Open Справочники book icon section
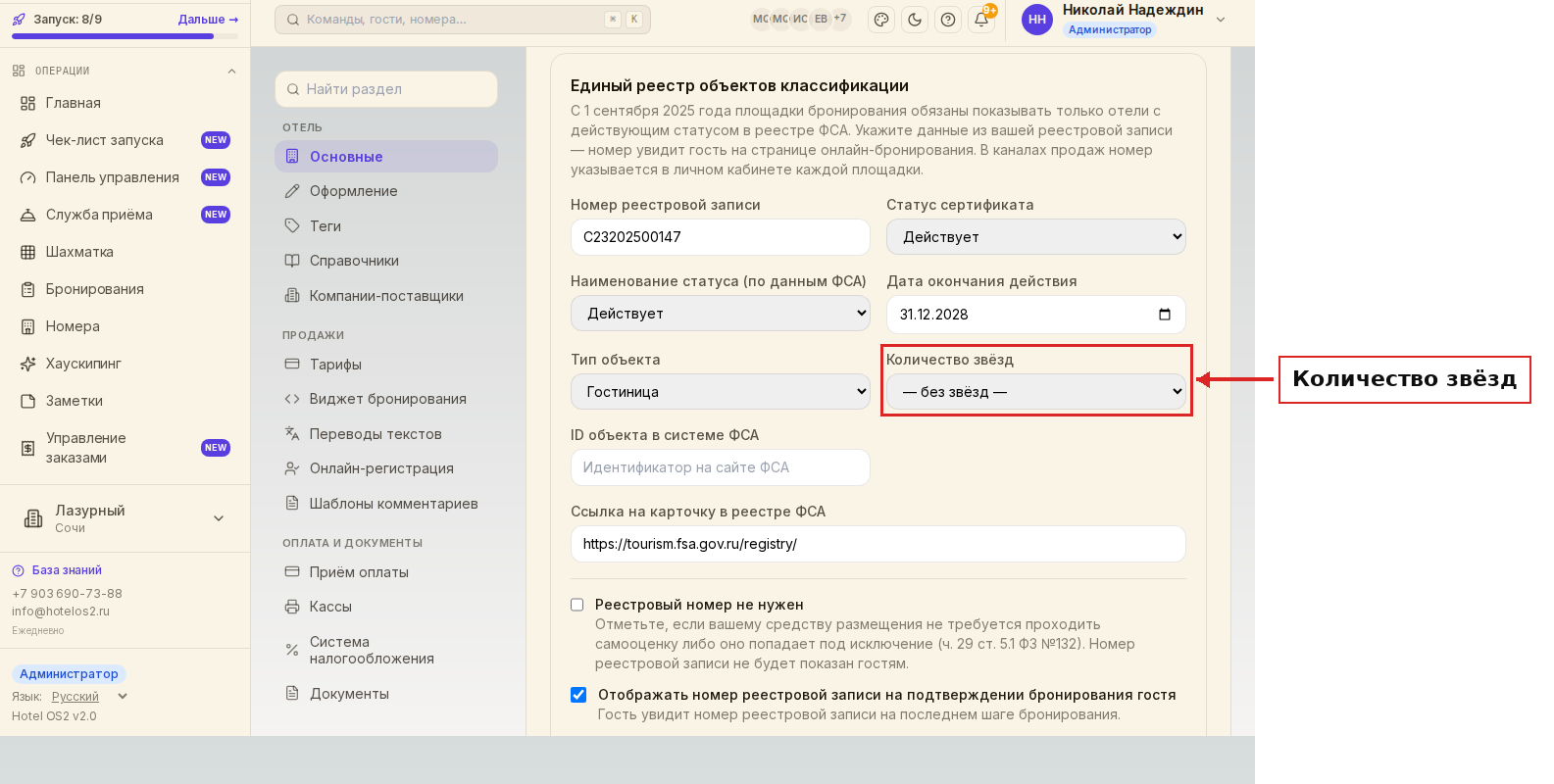Screen dimensions: 1554x784 (386, 261)
